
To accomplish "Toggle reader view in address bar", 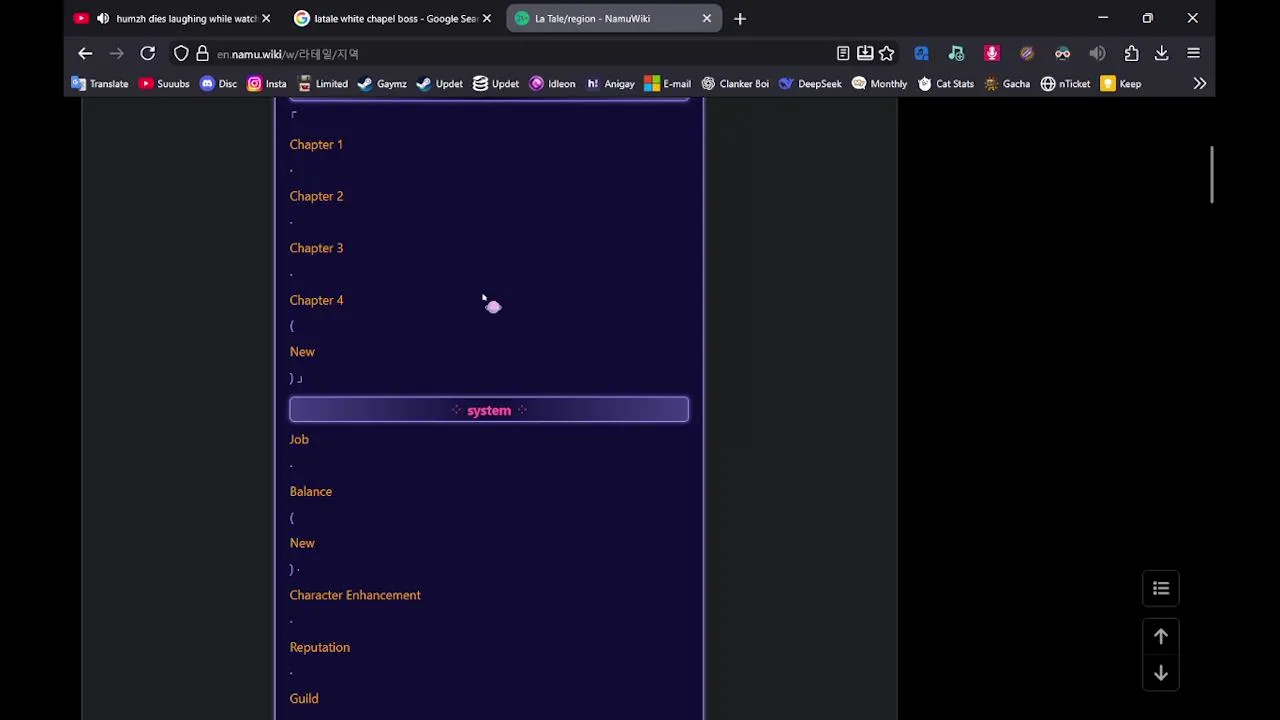I will (843, 53).
